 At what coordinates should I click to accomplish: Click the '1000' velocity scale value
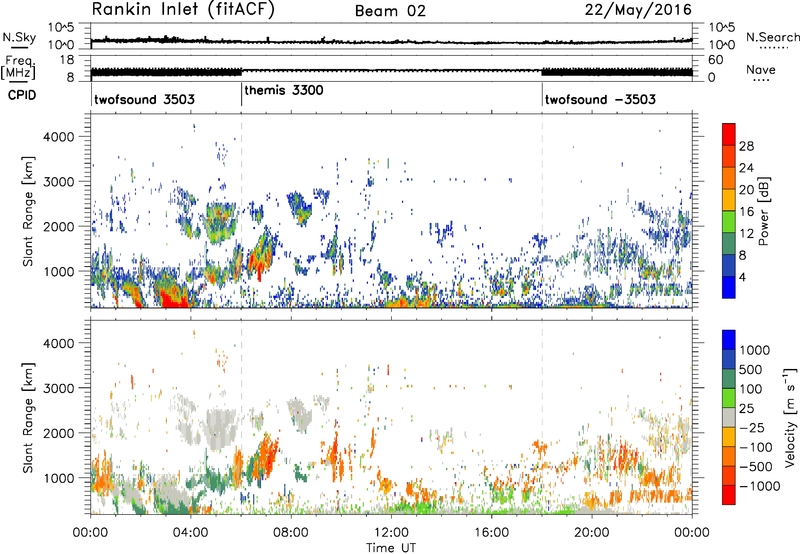[755, 350]
